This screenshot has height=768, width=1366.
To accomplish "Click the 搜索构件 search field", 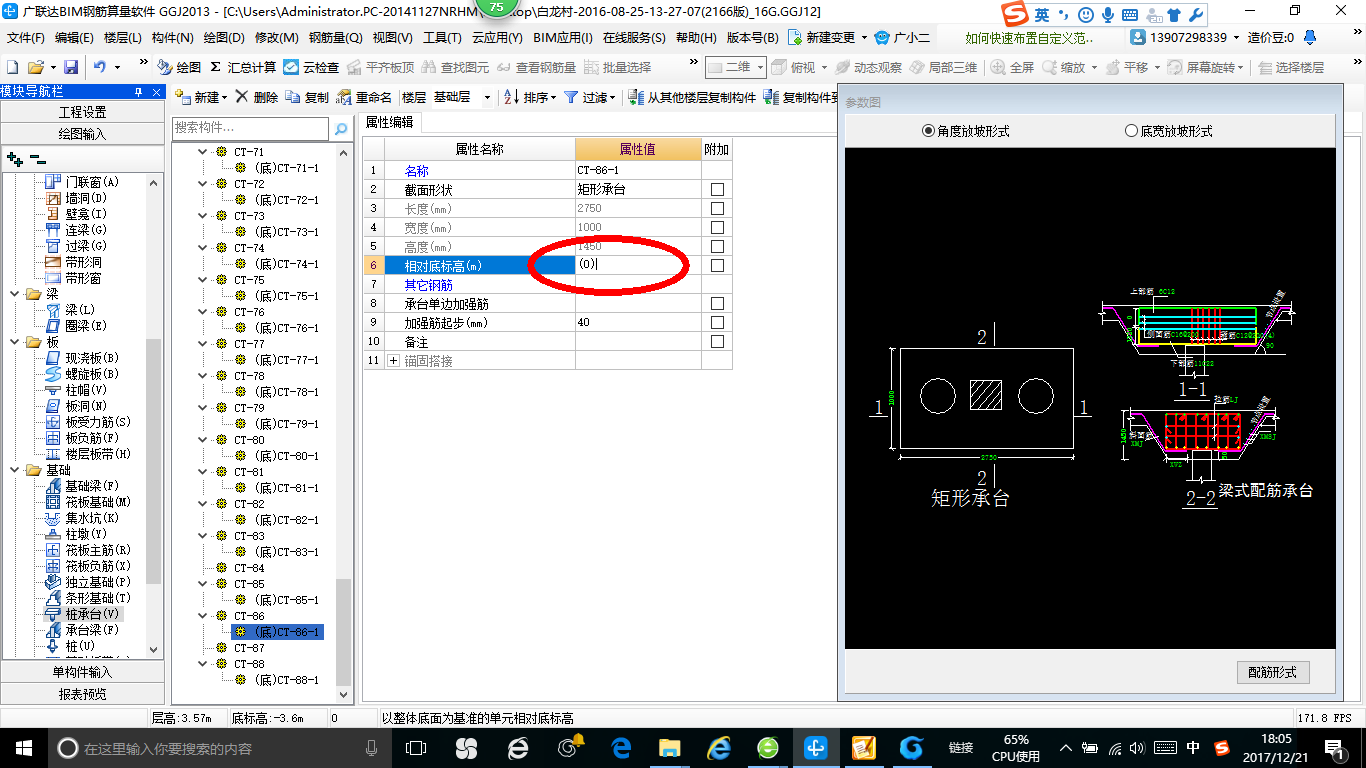I will point(251,128).
